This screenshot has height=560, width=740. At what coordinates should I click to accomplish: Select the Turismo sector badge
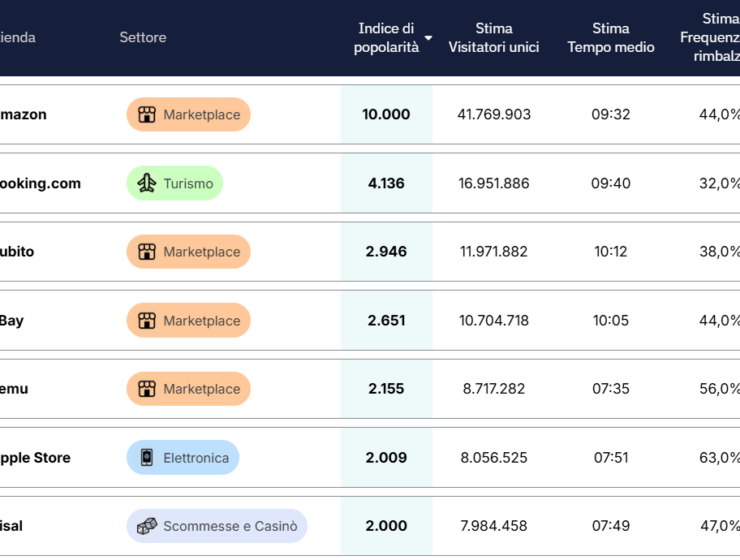coord(175,183)
